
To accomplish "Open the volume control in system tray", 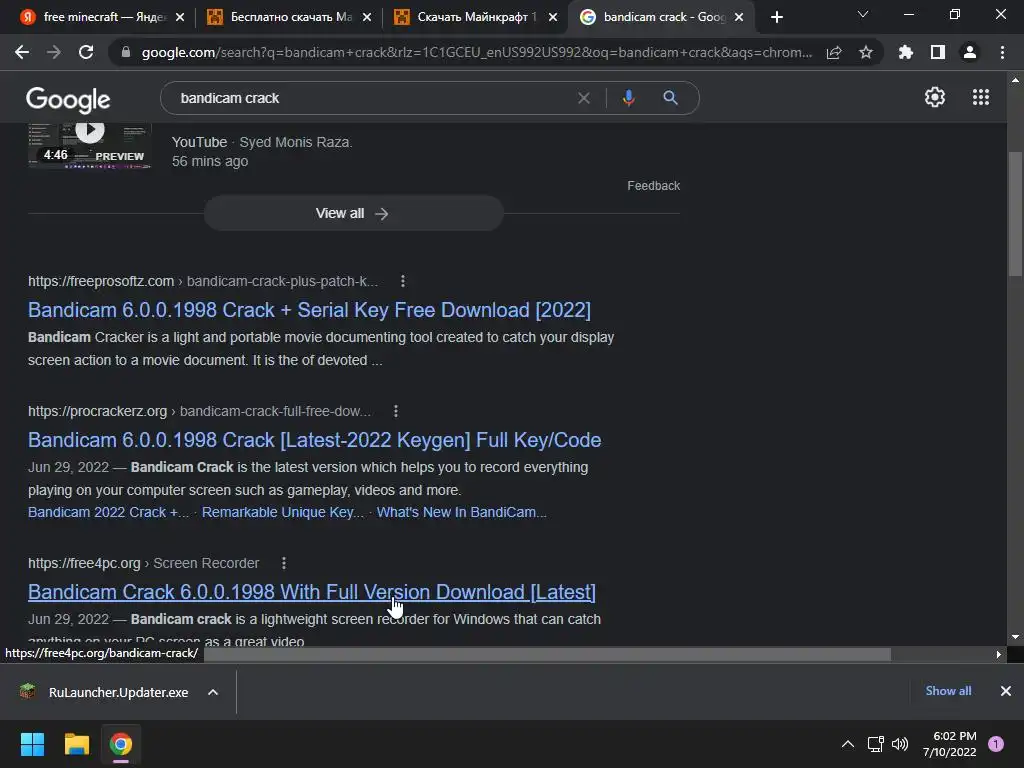I will pyautogui.click(x=900, y=744).
